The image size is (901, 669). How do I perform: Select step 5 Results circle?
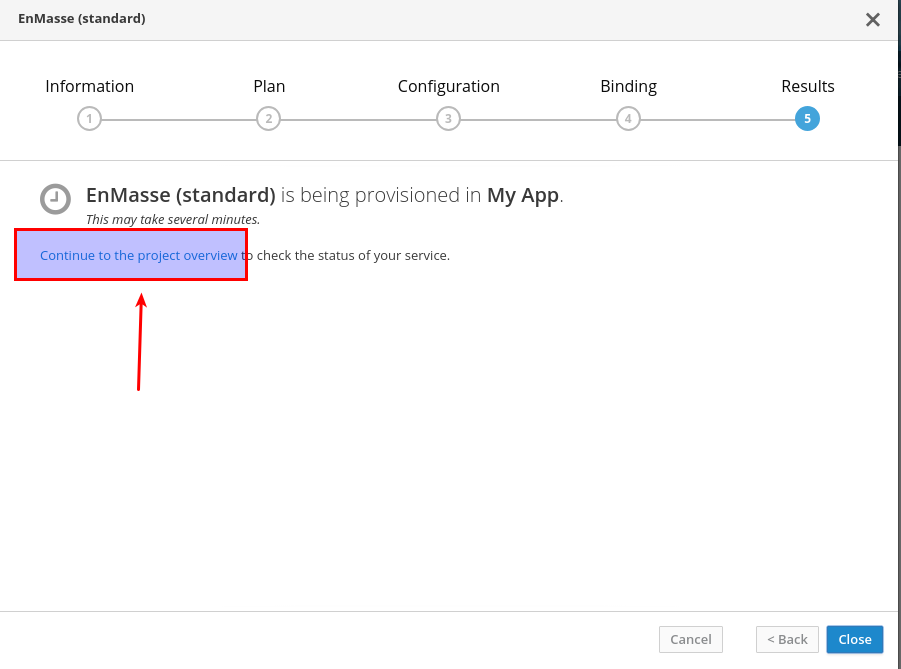coord(807,119)
